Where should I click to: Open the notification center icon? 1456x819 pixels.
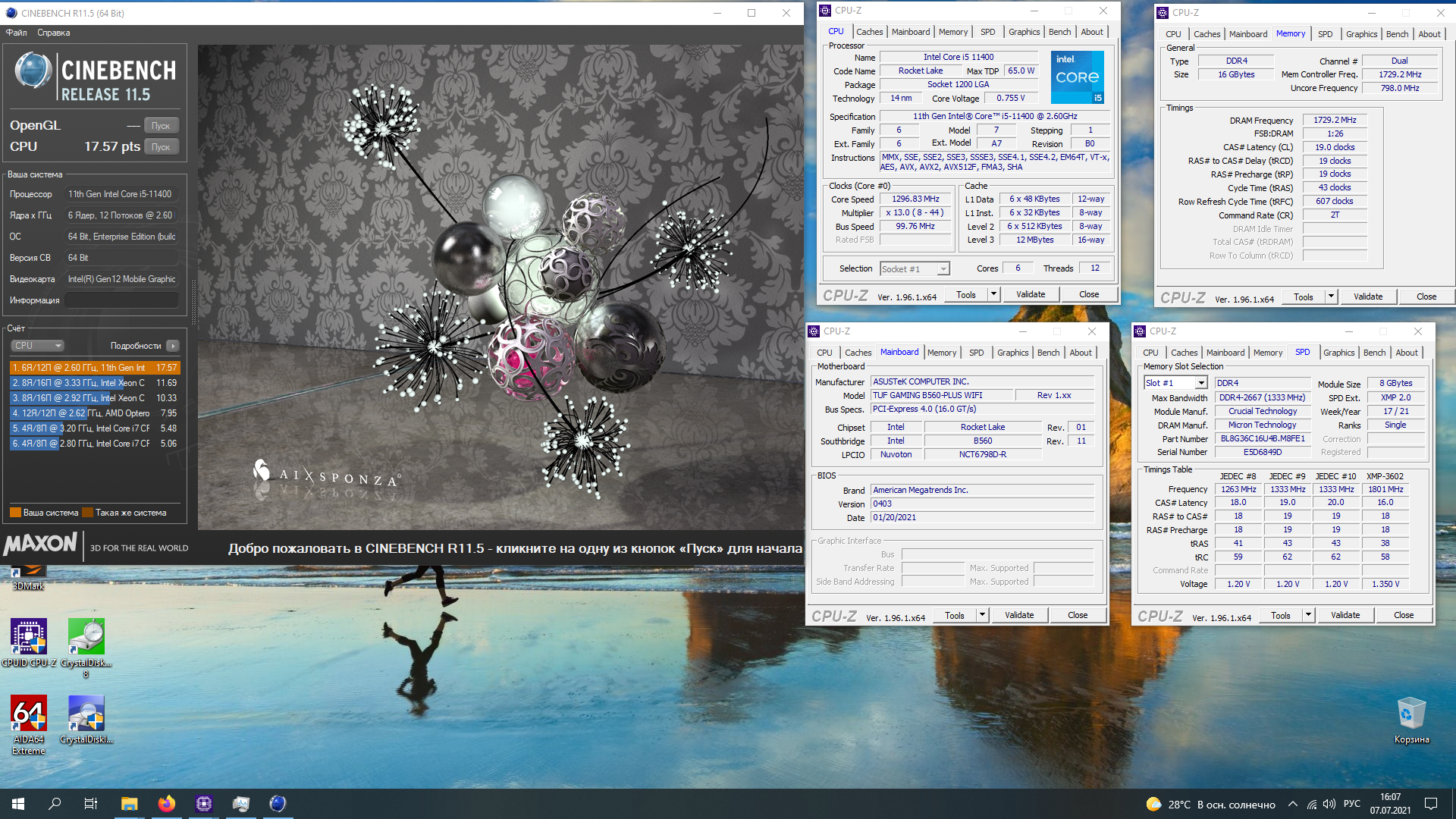point(1431,804)
